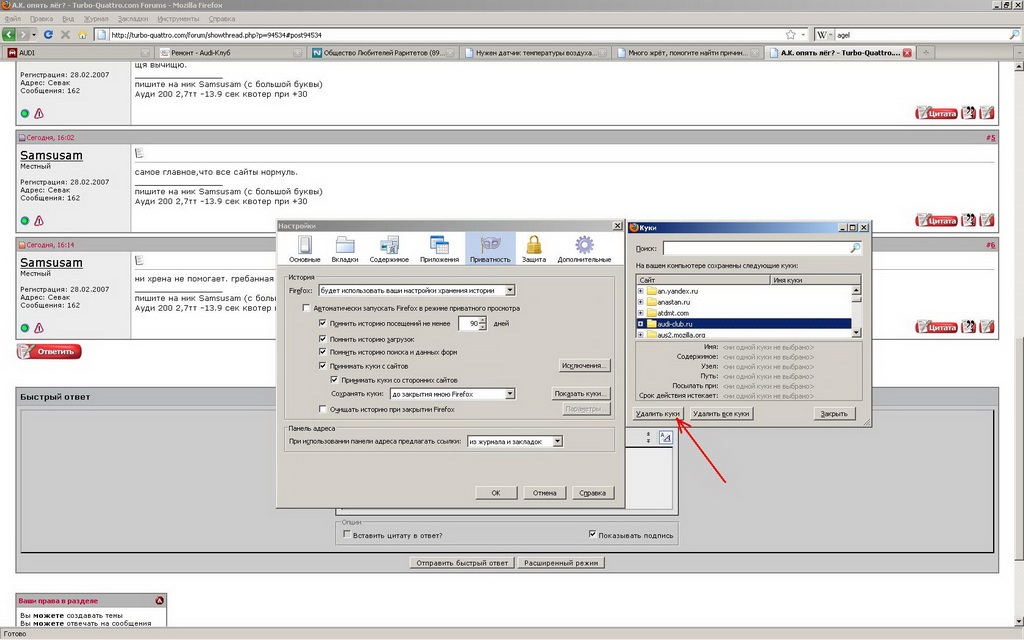1024x640 pixels.
Task: Expand the an.yandex.ru cookie folder
Action: pos(640,291)
